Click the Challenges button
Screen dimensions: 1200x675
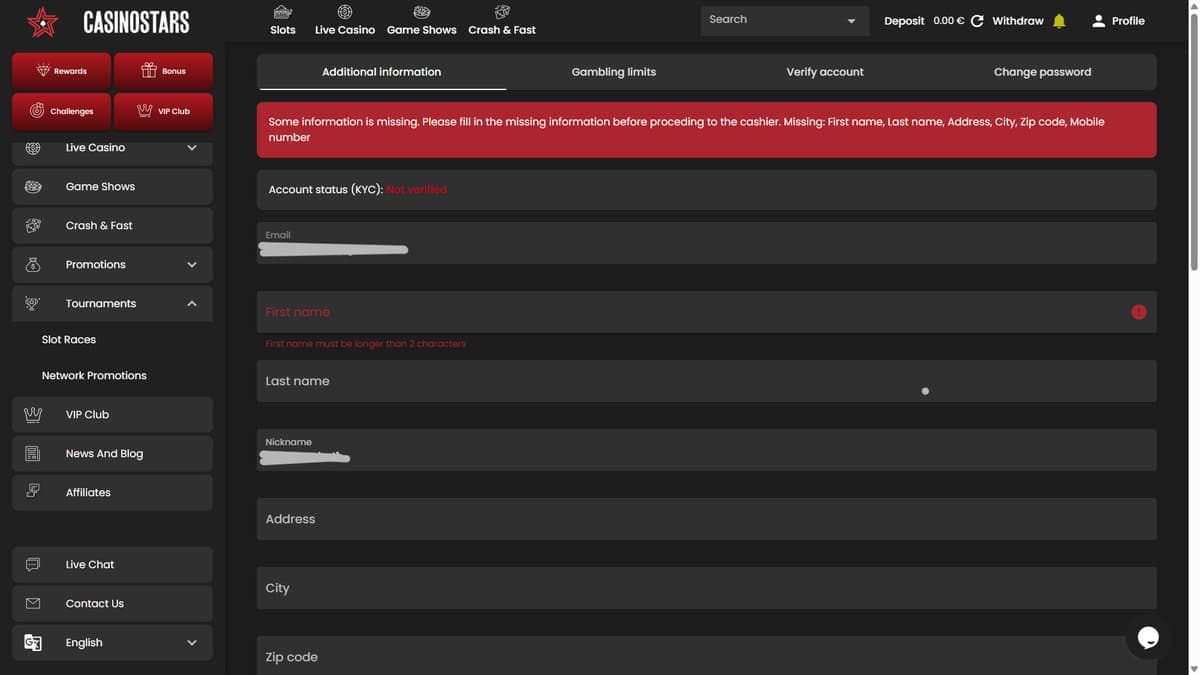[x=62, y=111]
